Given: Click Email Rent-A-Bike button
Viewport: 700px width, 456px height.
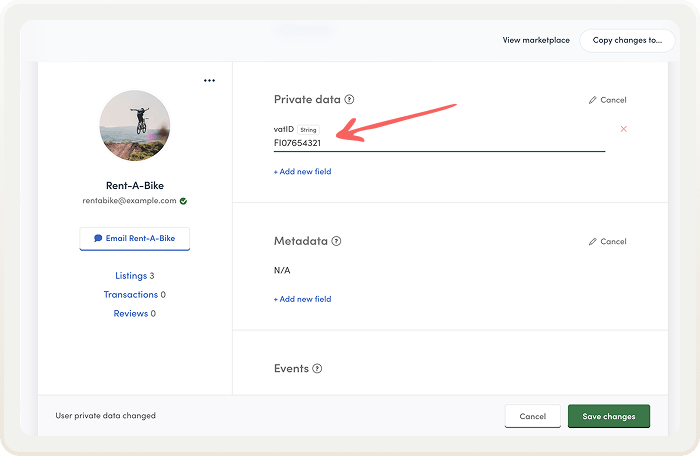Looking at the screenshot, I should click(x=135, y=238).
